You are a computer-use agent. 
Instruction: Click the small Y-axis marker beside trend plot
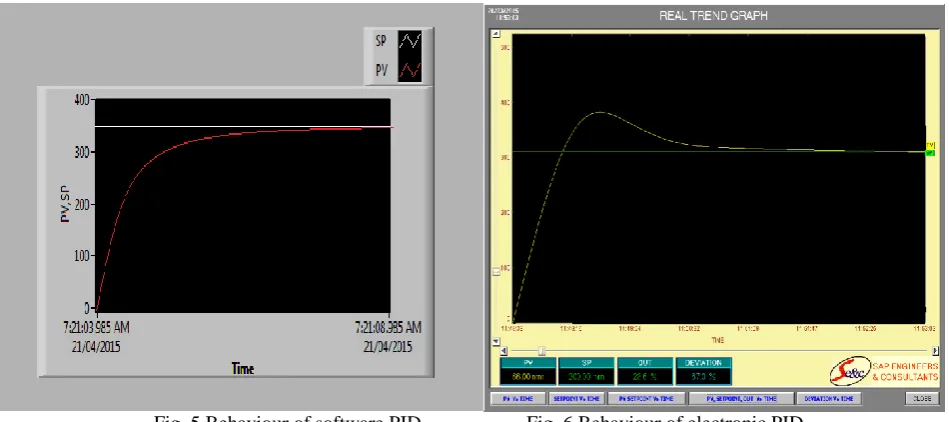pos(497,272)
